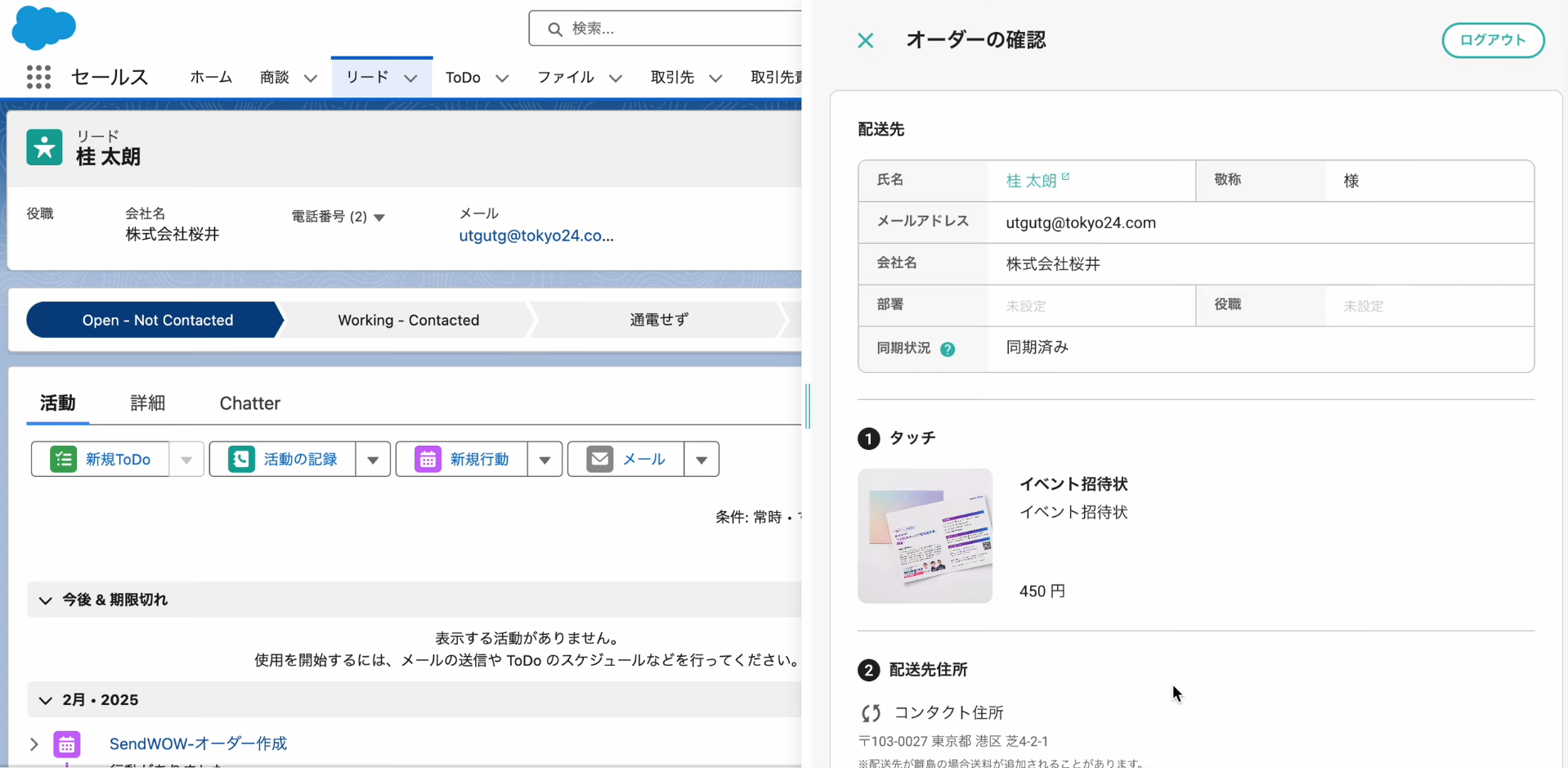Open the 電話番号 (2) dropdown
Viewport: 1568px width, 768px height.
click(x=379, y=218)
